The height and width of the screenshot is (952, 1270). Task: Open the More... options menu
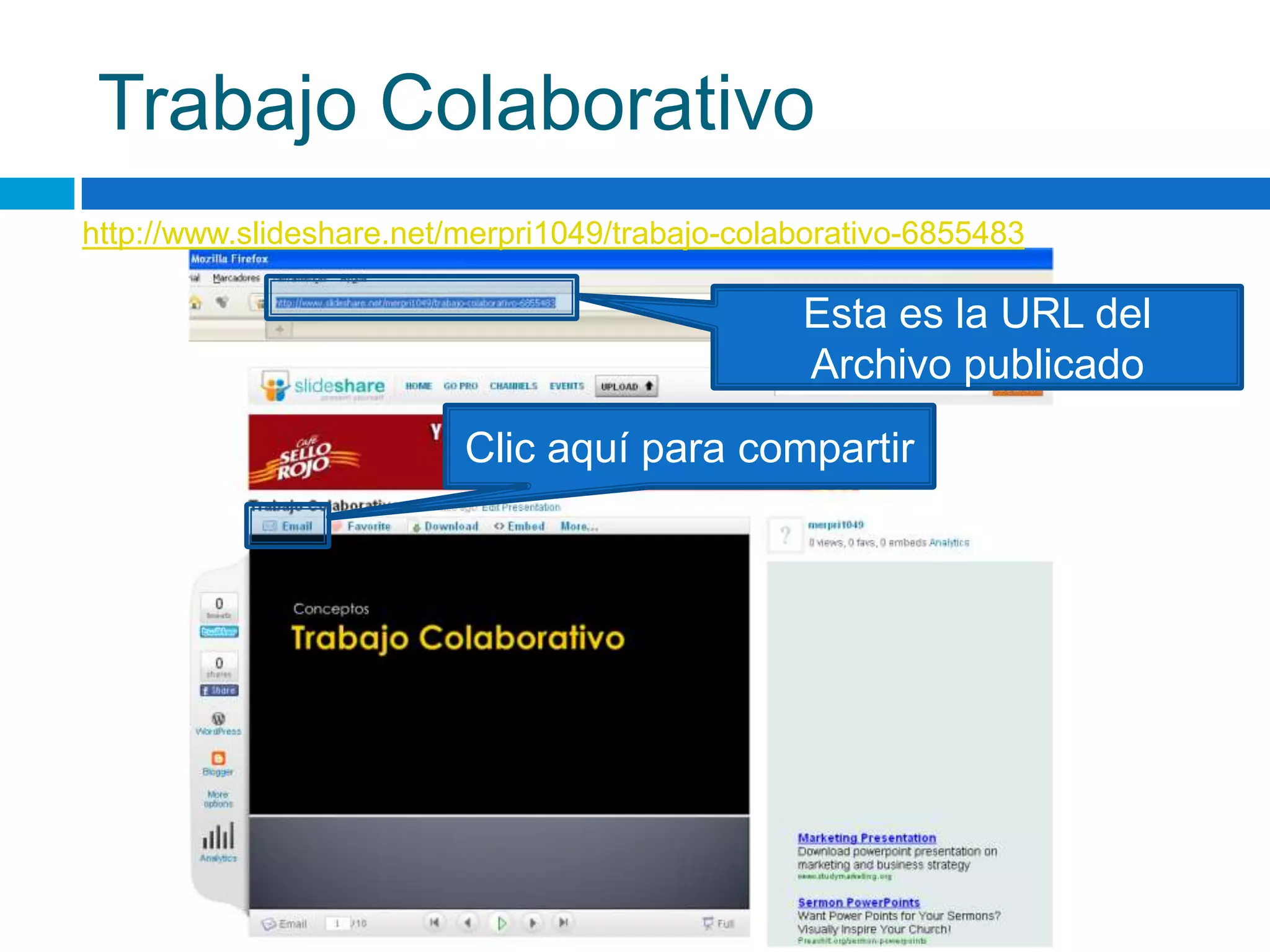[579, 526]
